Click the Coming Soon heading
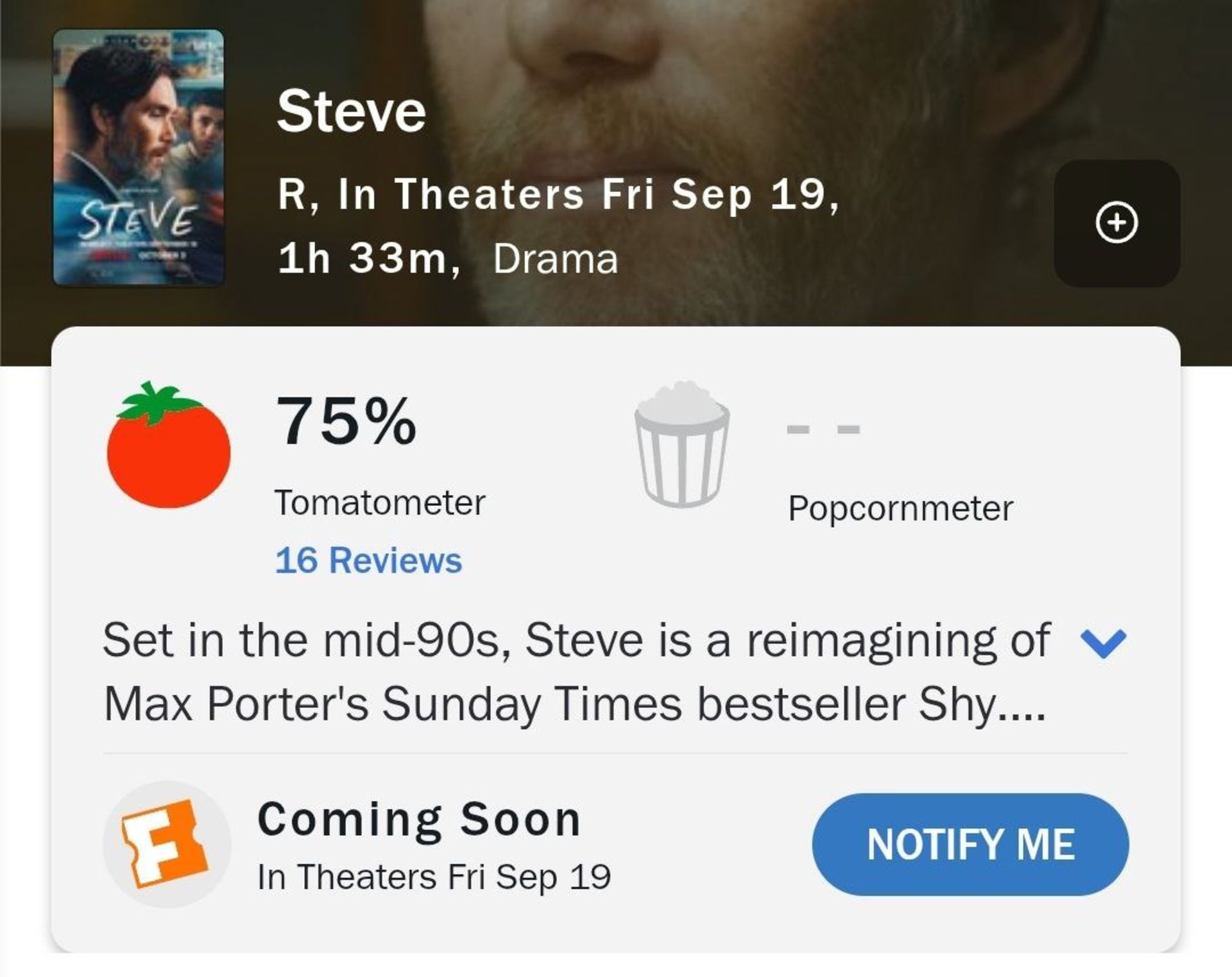 click(x=420, y=819)
